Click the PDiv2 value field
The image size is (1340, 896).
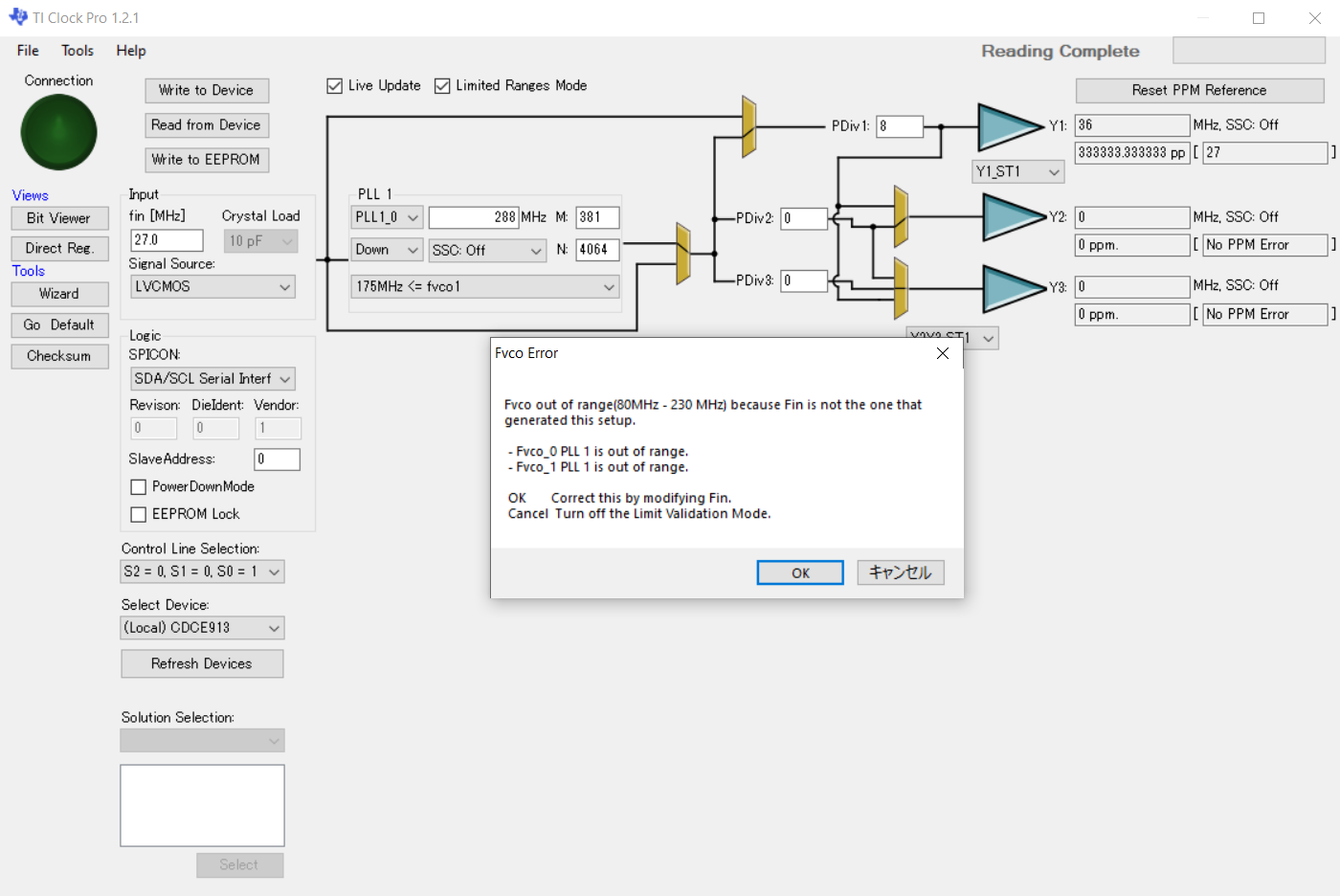pos(804,218)
